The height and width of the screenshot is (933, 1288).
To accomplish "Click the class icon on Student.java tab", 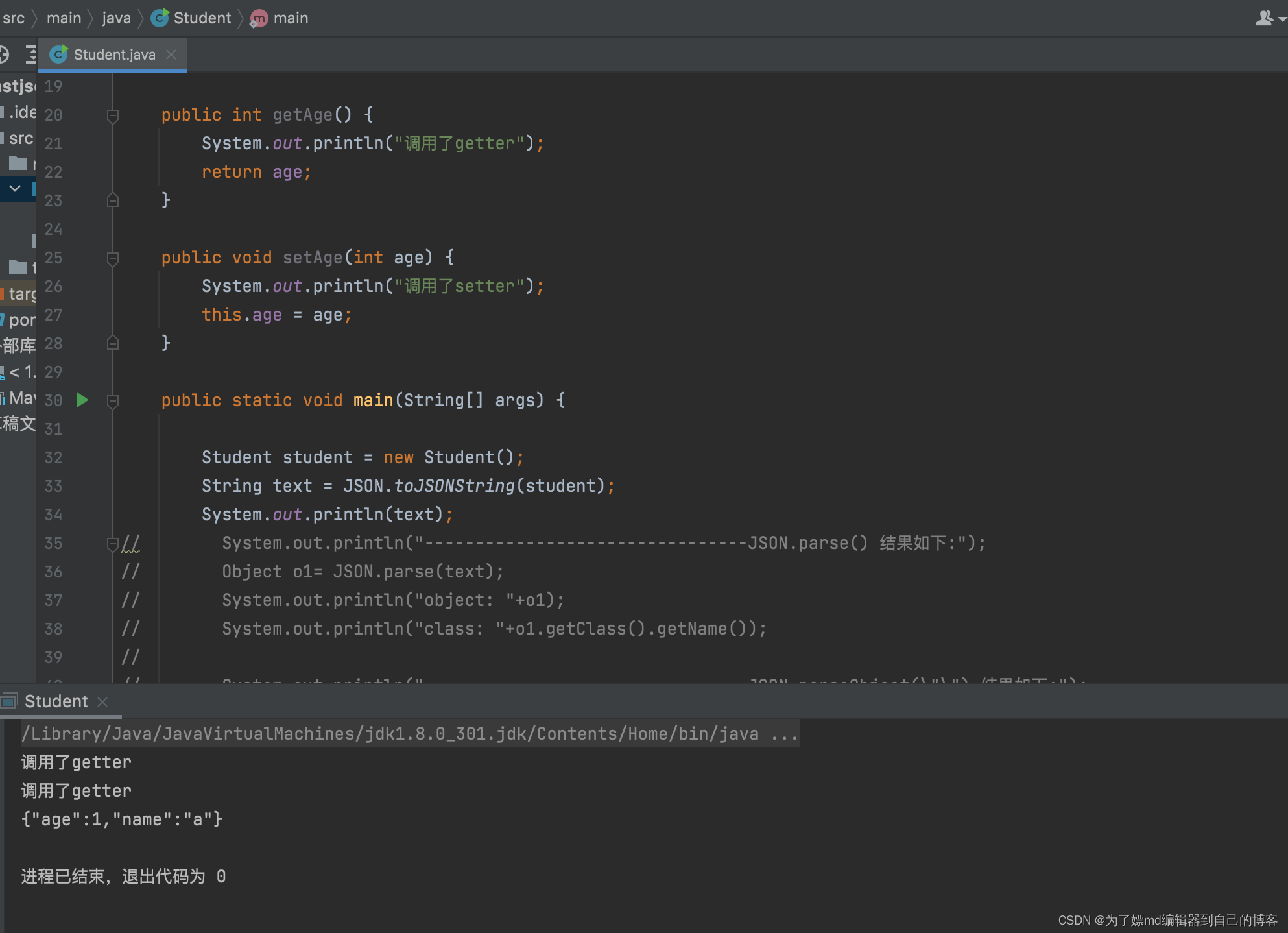I will [x=58, y=55].
